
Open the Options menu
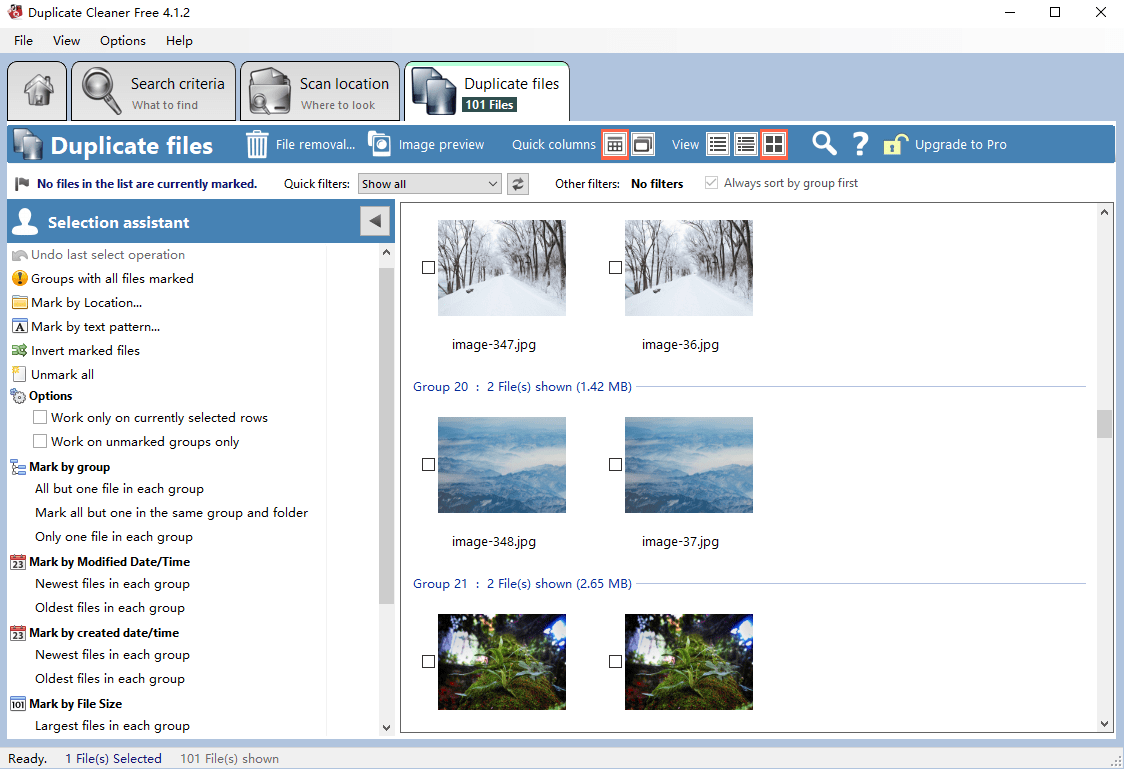click(122, 41)
